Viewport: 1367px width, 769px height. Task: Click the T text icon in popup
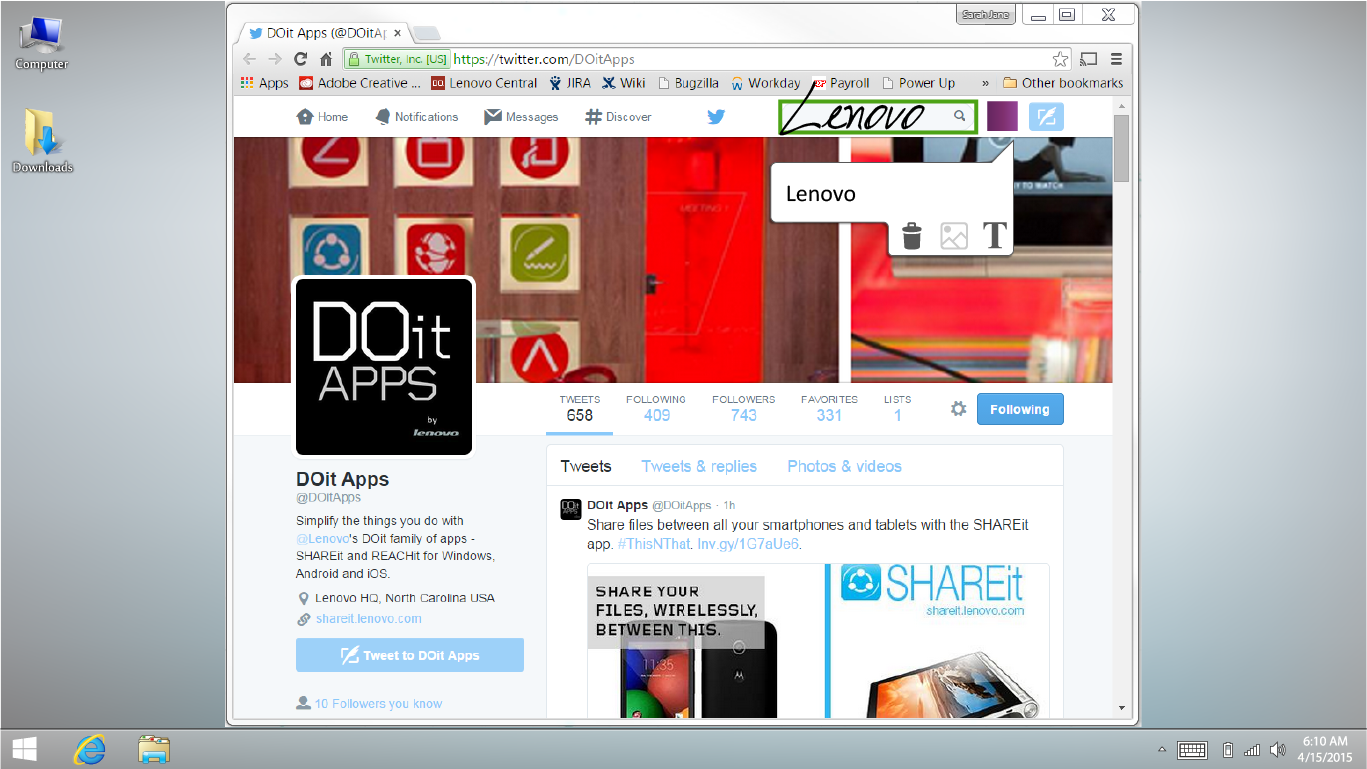pyautogui.click(x=994, y=235)
